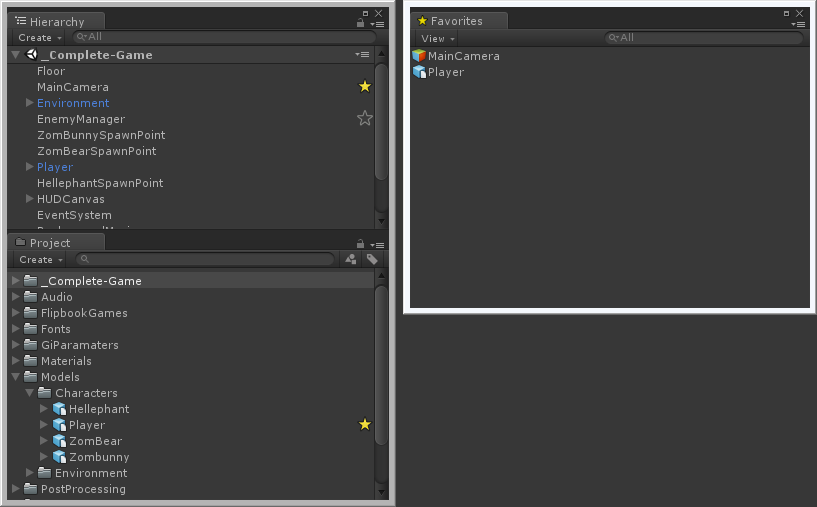Click in the Project search field
This screenshot has height=507, width=817.
[x=205, y=259]
